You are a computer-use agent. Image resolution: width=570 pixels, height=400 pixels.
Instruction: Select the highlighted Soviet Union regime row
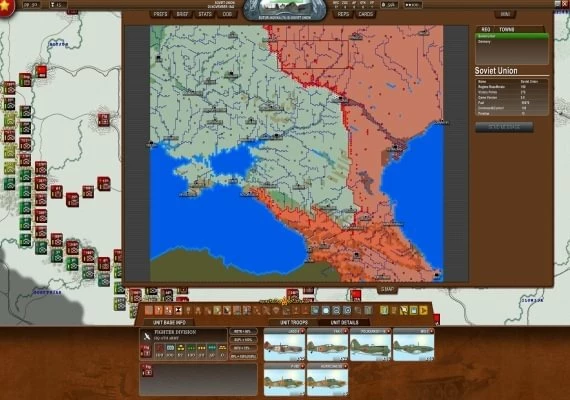pos(512,36)
